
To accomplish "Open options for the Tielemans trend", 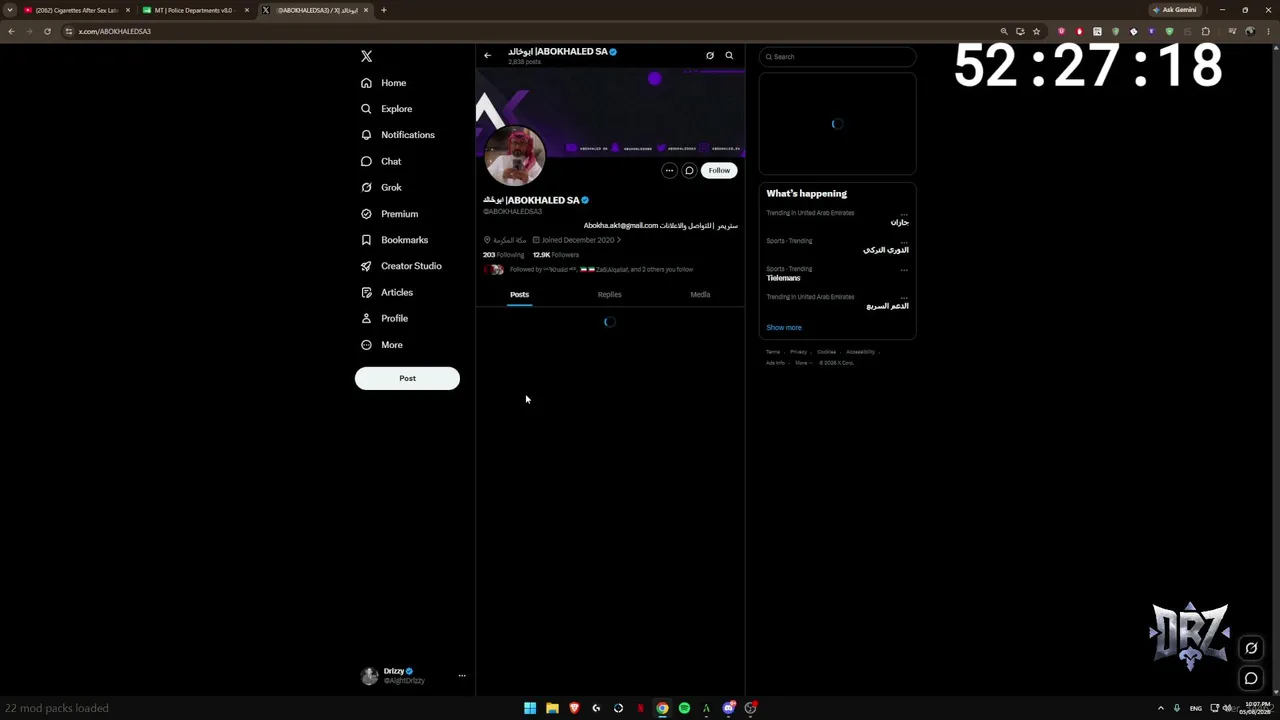I will click(904, 269).
